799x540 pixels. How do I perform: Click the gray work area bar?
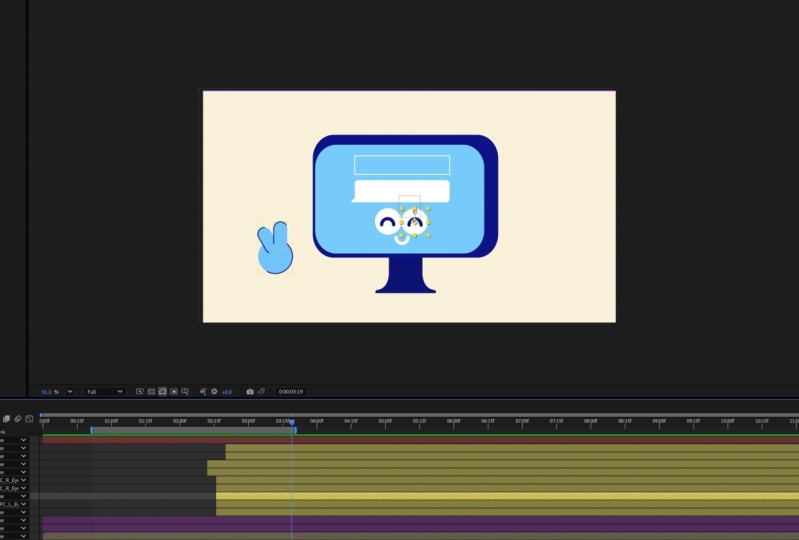(194, 430)
